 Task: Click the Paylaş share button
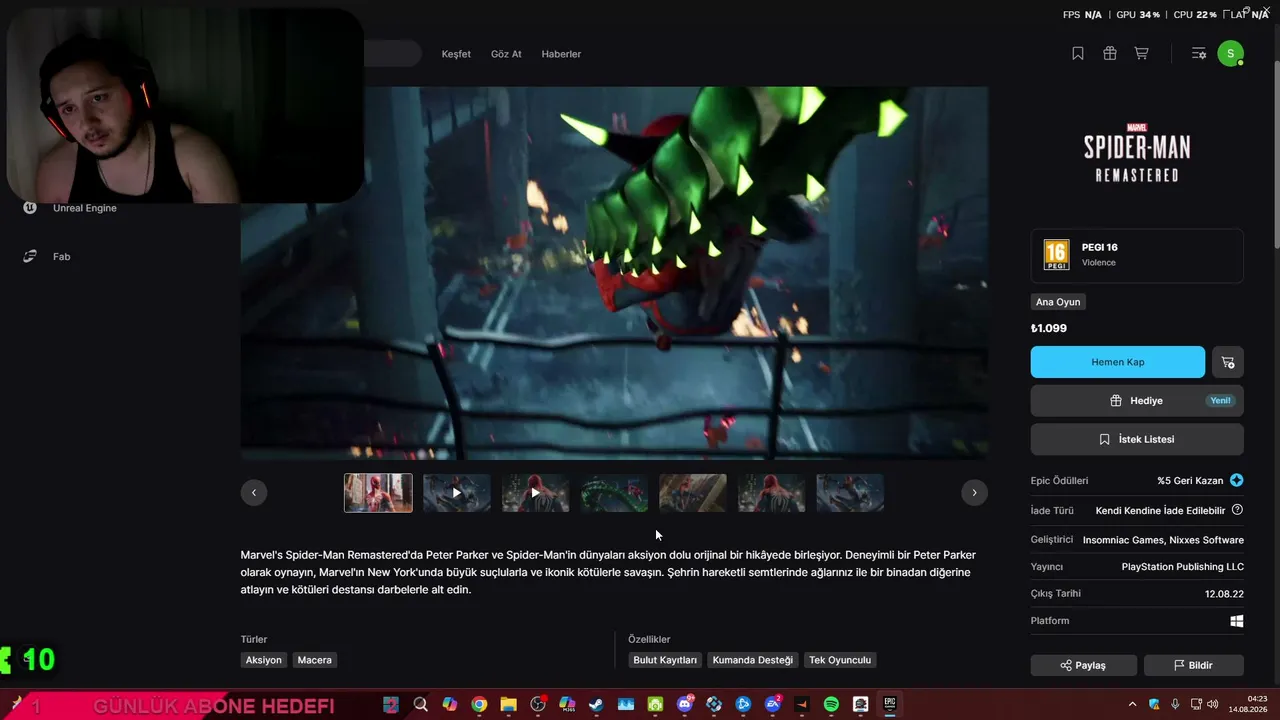(1084, 665)
